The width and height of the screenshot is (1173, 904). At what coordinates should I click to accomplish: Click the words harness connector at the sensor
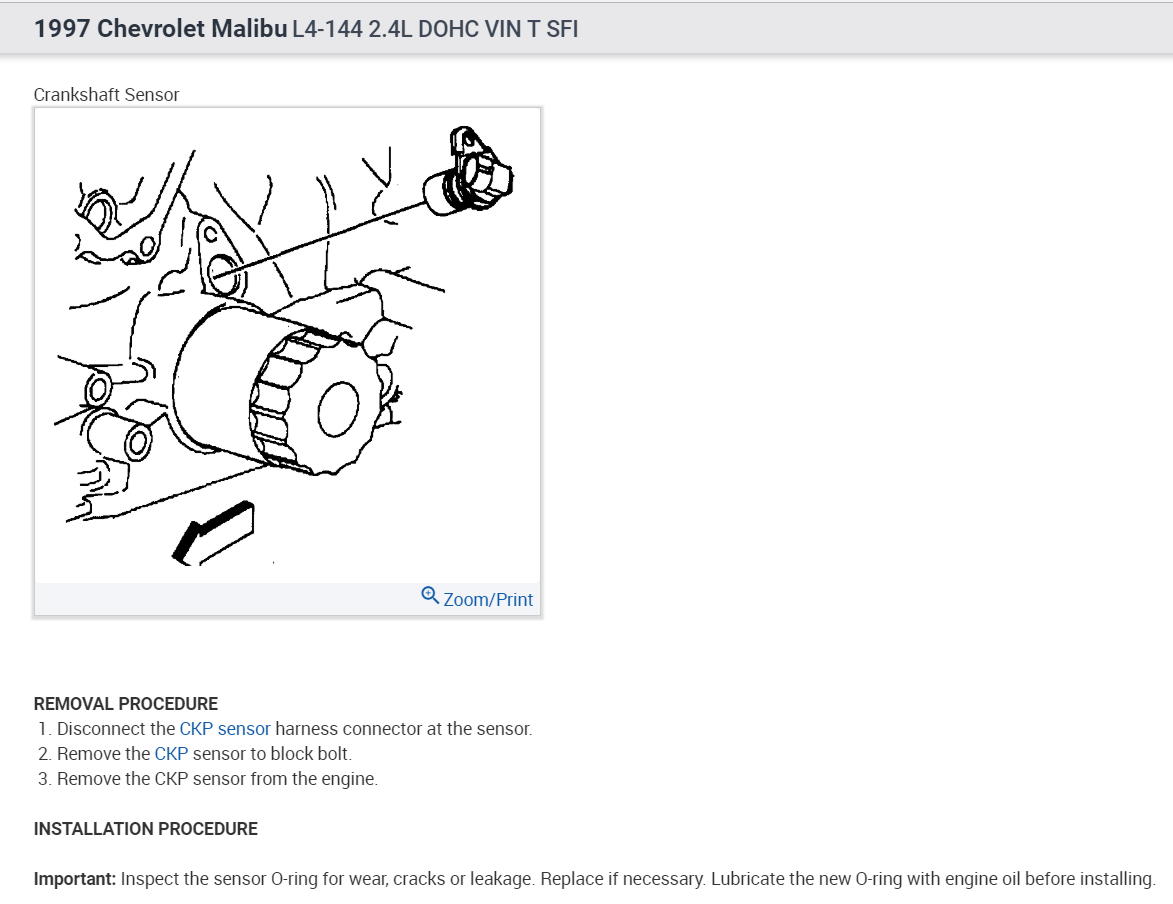tap(404, 729)
